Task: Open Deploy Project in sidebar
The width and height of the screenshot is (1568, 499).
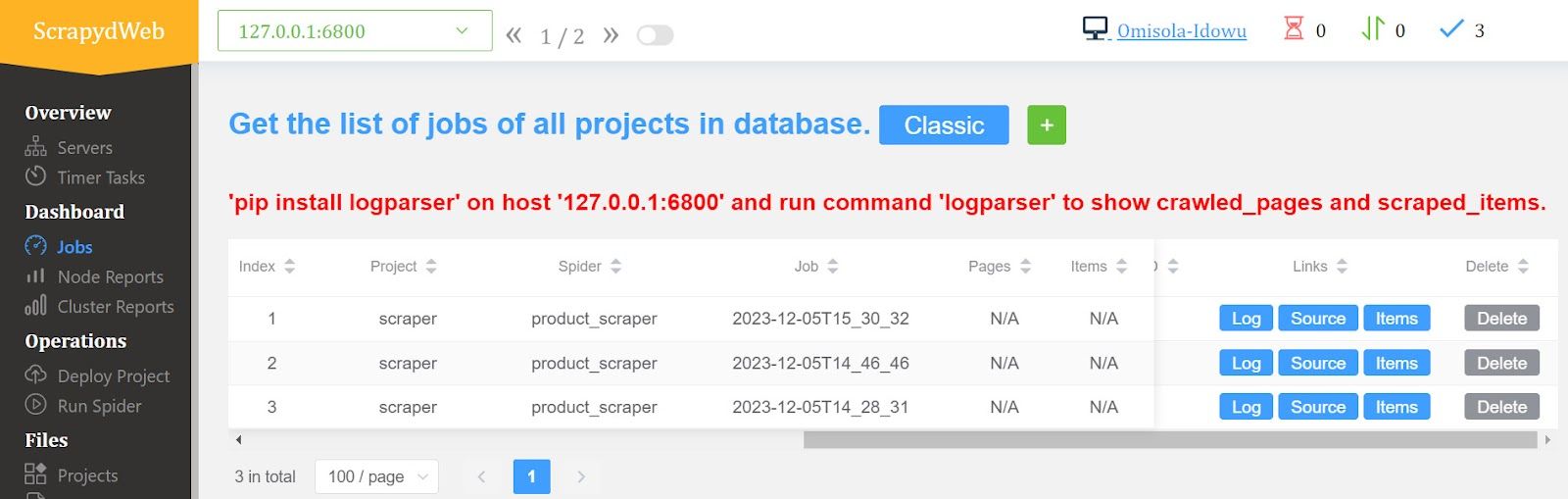Action: (113, 375)
